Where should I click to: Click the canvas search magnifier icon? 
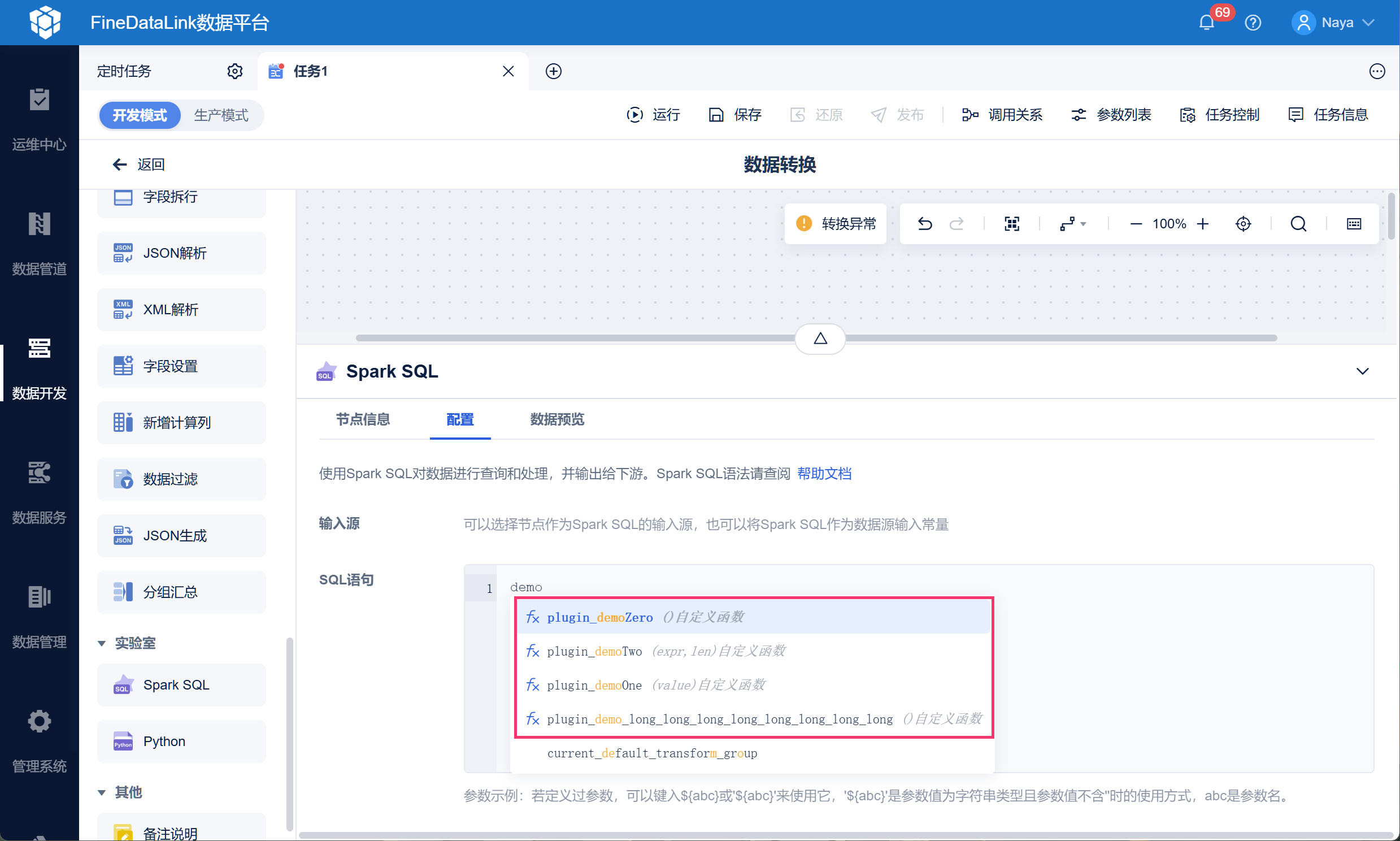coord(1298,224)
